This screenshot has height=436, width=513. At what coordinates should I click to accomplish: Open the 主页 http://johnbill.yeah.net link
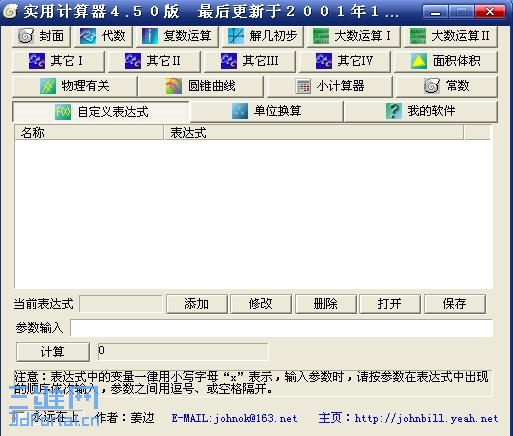408,418
